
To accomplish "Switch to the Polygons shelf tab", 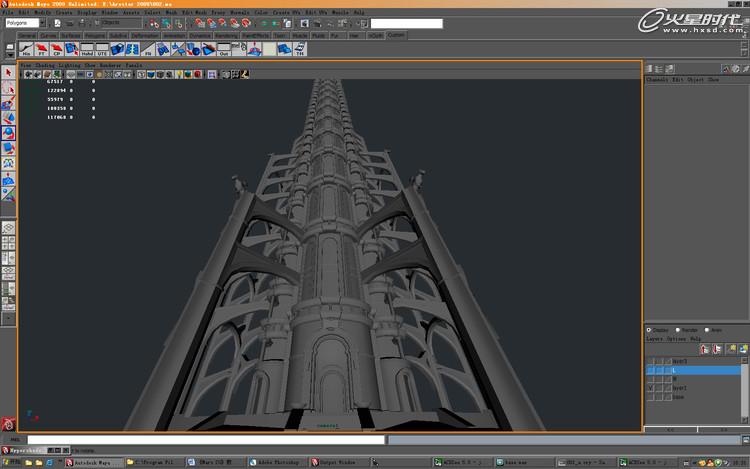I will 94,35.
